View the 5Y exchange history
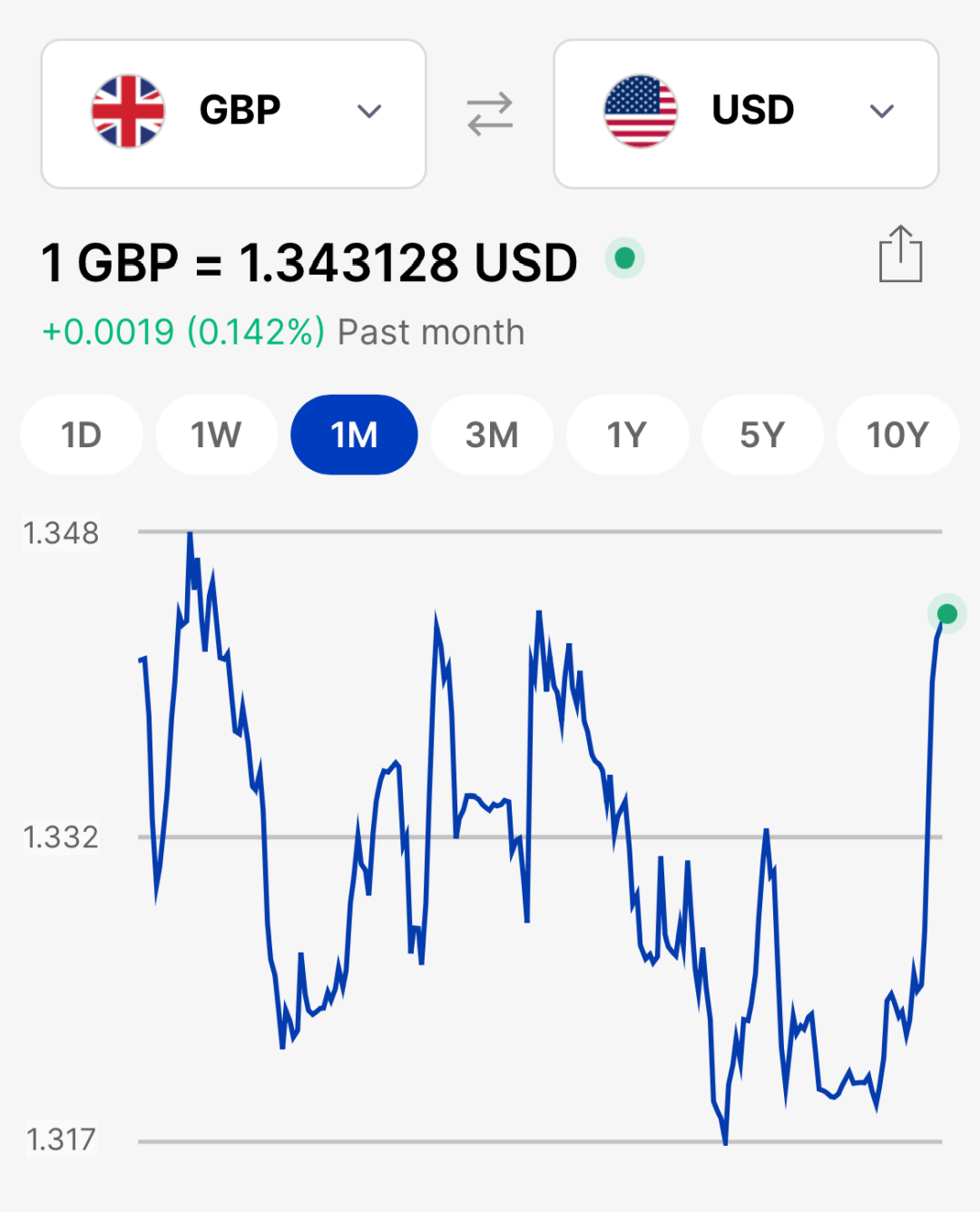This screenshot has width=980, height=1212. [x=762, y=435]
